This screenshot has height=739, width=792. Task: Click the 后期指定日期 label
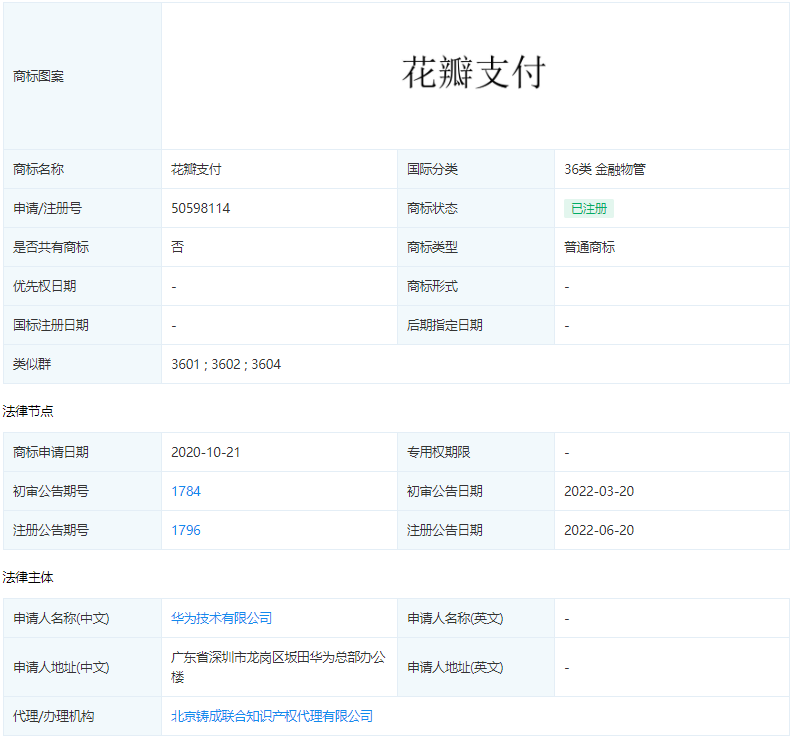[445, 325]
